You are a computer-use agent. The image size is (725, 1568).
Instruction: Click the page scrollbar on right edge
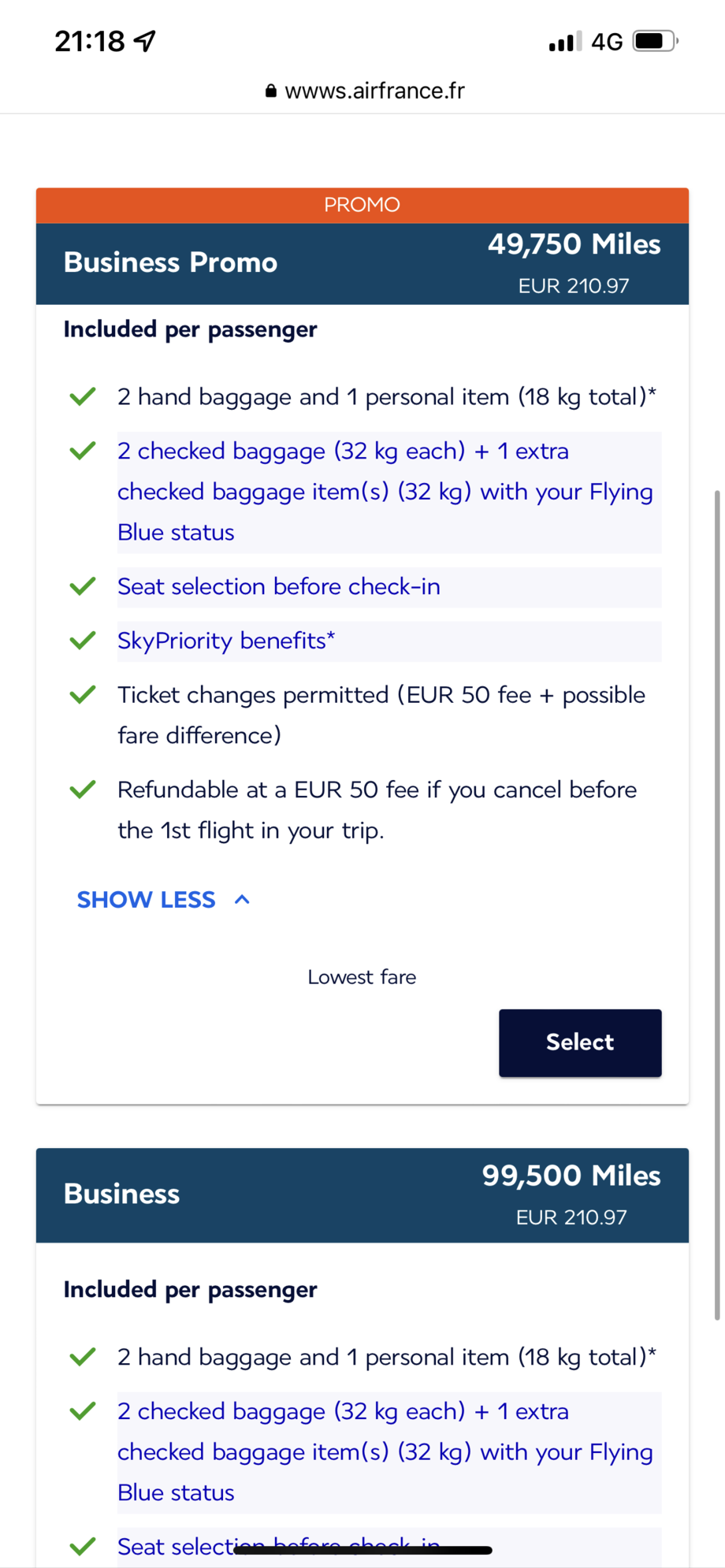[x=717, y=905]
